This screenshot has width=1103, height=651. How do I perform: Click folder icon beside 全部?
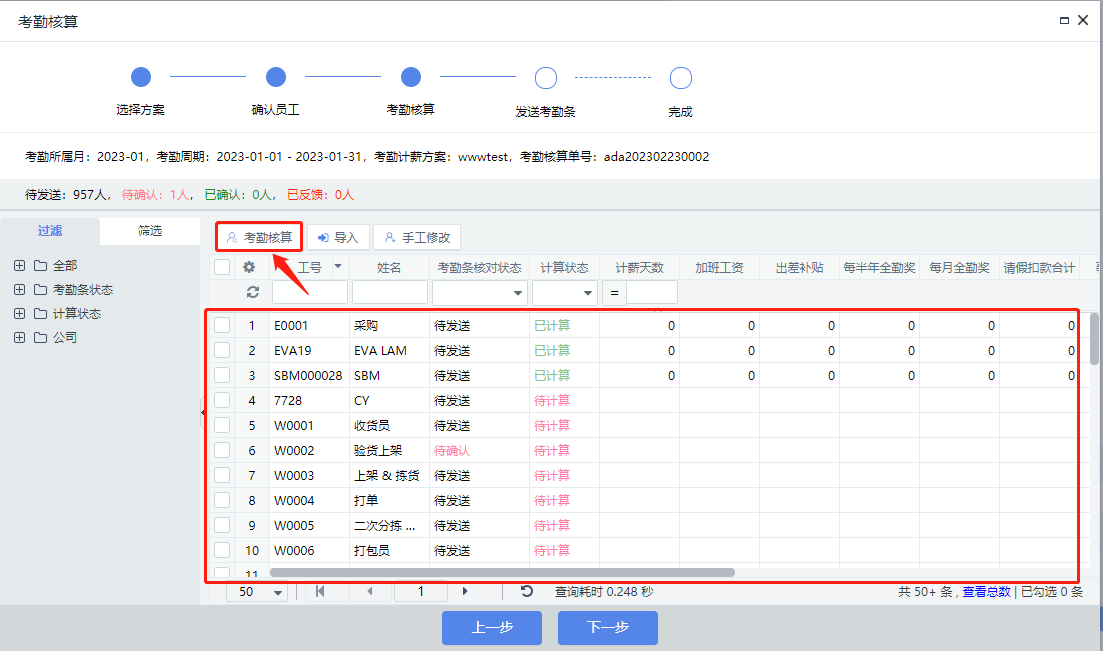tap(41, 265)
